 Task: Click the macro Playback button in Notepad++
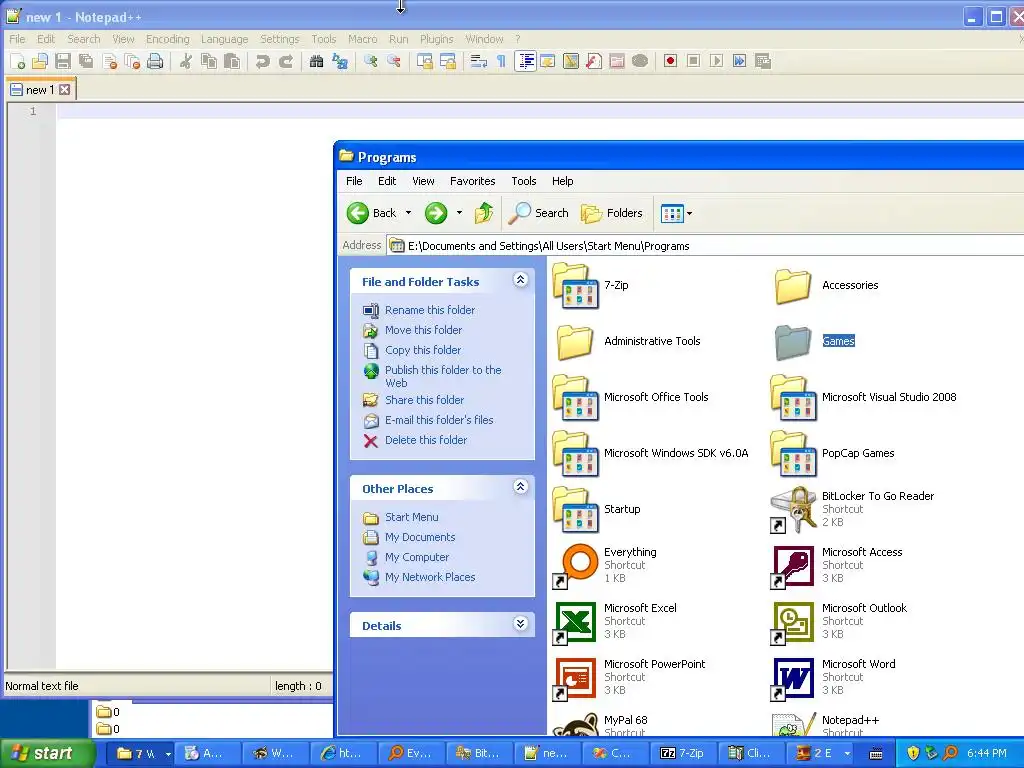pos(716,61)
